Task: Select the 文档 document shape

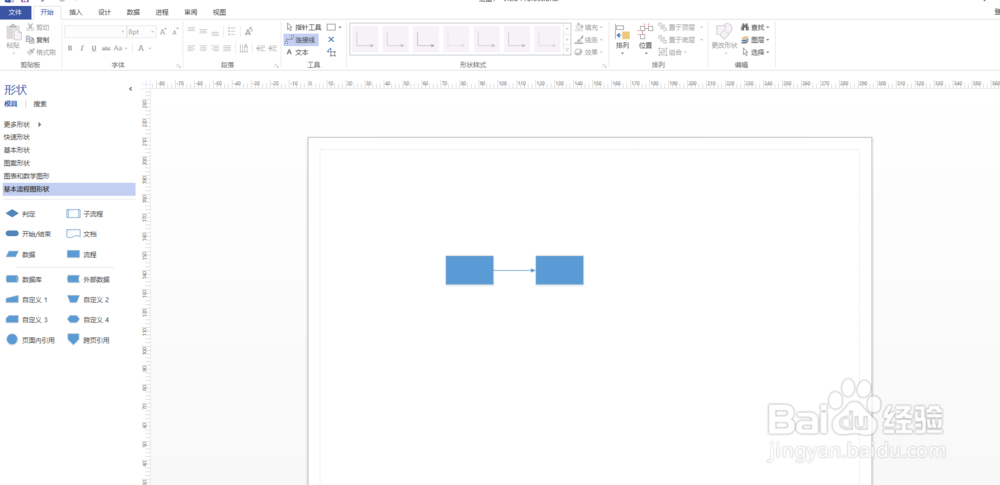Action: point(82,234)
